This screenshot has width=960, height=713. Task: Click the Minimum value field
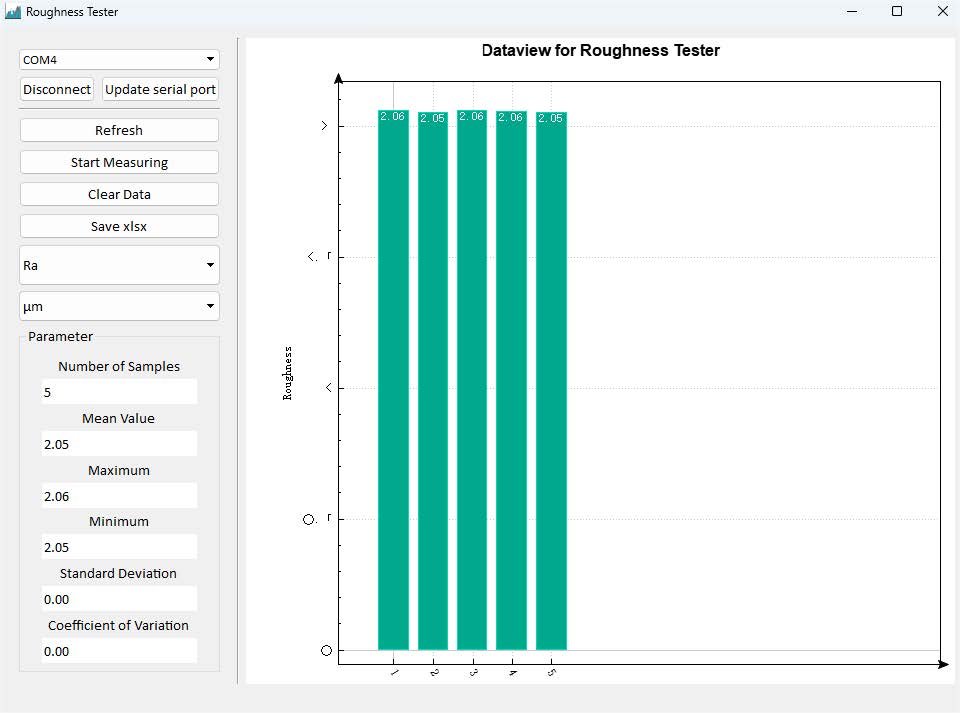click(119, 547)
